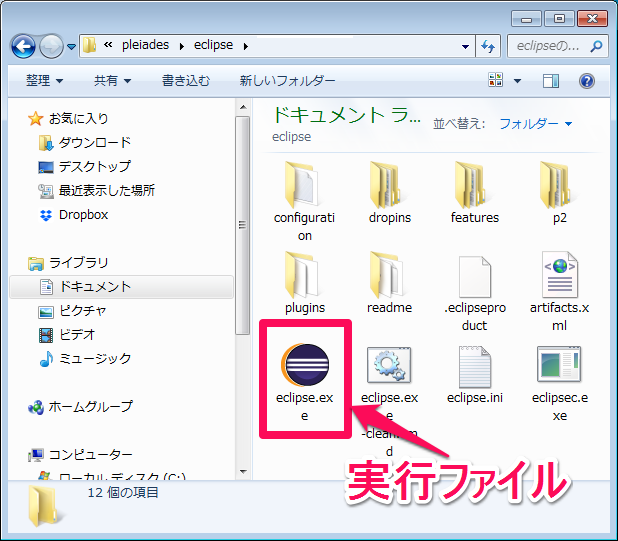The image size is (618, 541).
Task: Open the 整理 dropdown menu
Action: click(x=44, y=81)
